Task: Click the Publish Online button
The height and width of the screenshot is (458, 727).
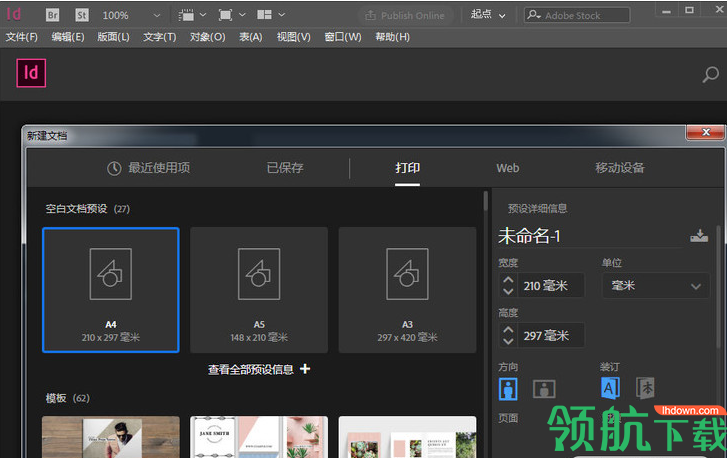Action: pos(404,15)
